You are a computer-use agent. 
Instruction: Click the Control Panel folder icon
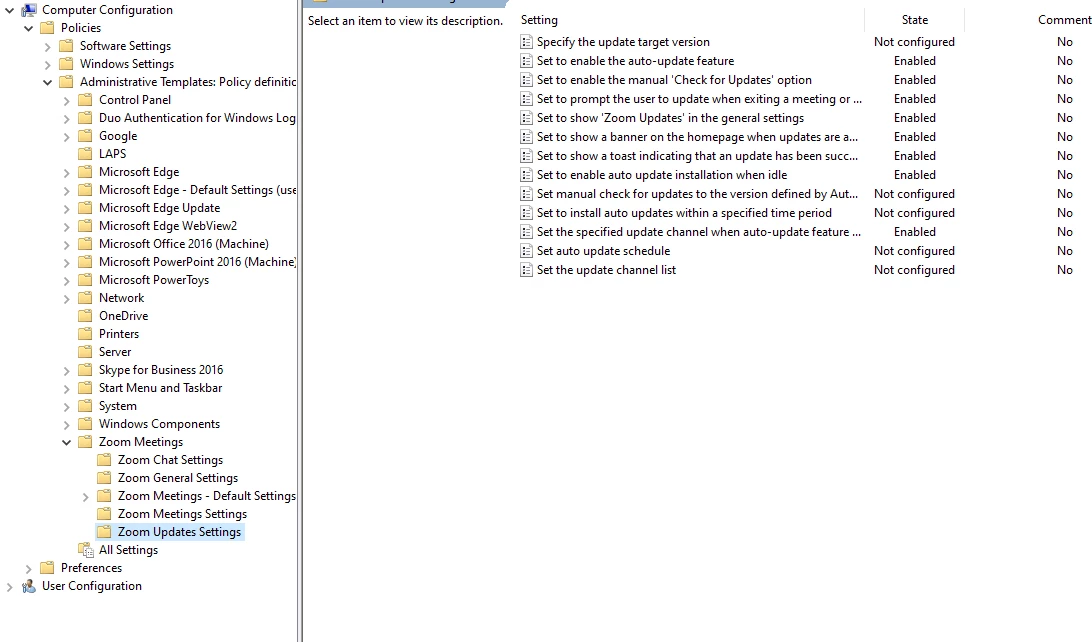[85, 100]
